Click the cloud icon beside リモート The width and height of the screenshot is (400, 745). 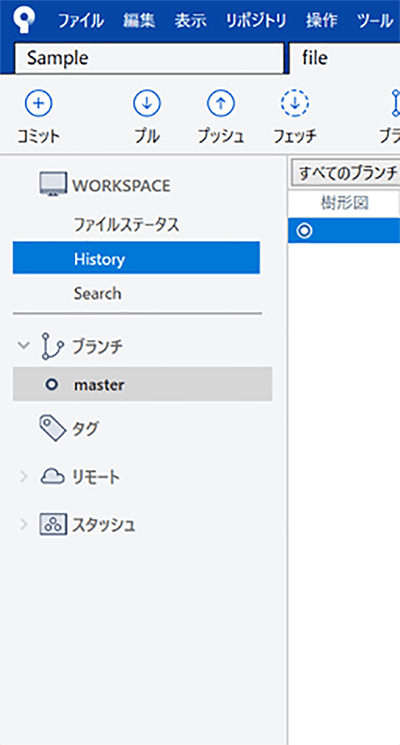[53, 477]
